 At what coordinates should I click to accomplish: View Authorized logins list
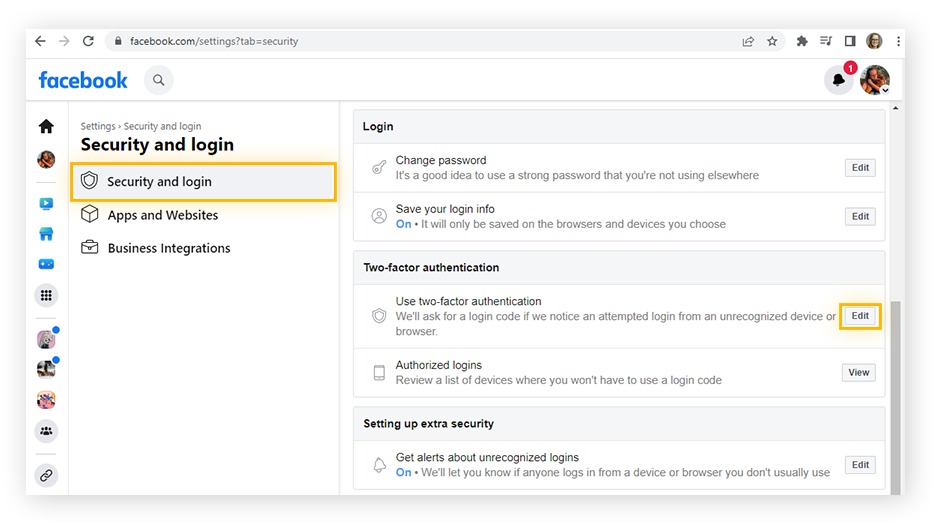coord(858,373)
